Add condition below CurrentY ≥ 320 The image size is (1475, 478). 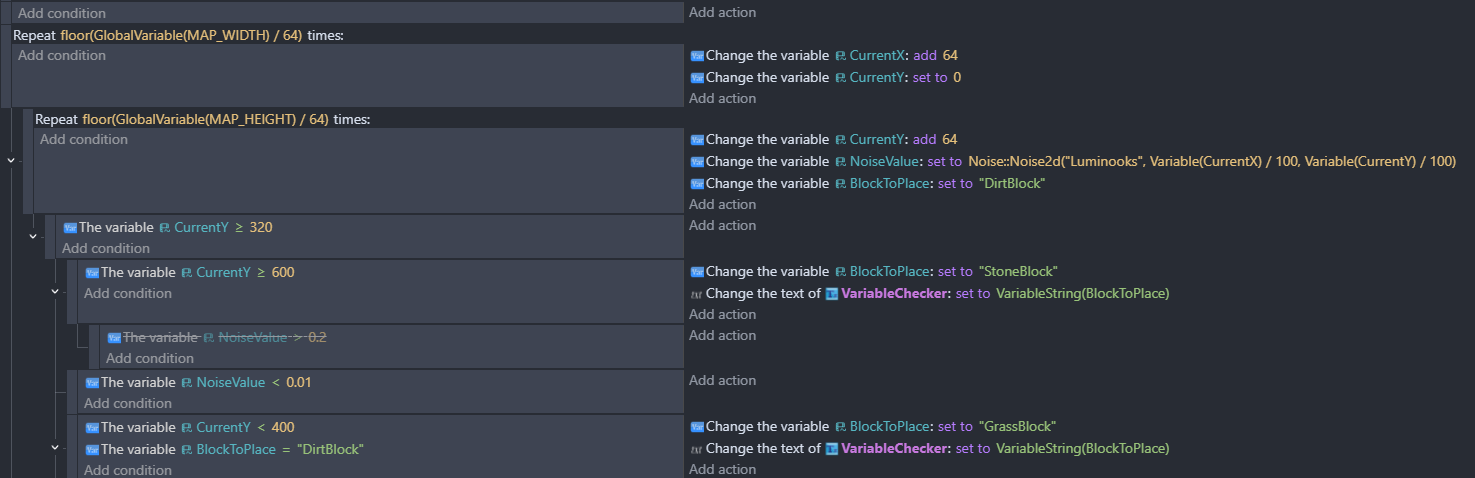[106, 248]
